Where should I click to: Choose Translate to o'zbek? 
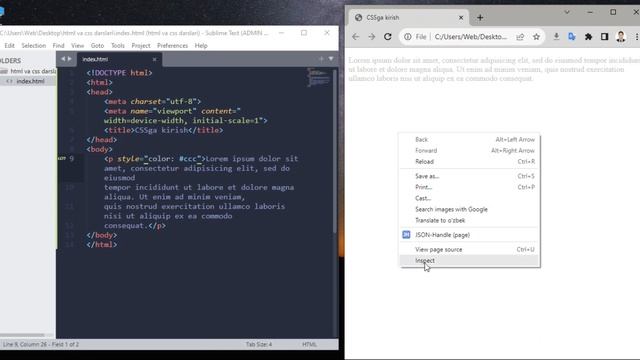click(469, 220)
